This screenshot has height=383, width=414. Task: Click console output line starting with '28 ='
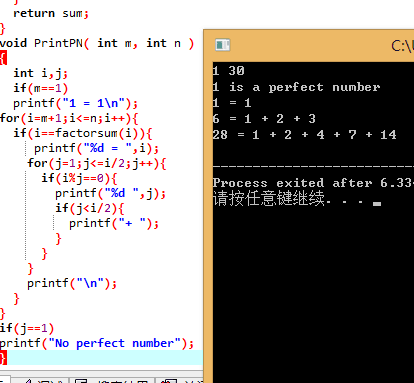point(305,135)
